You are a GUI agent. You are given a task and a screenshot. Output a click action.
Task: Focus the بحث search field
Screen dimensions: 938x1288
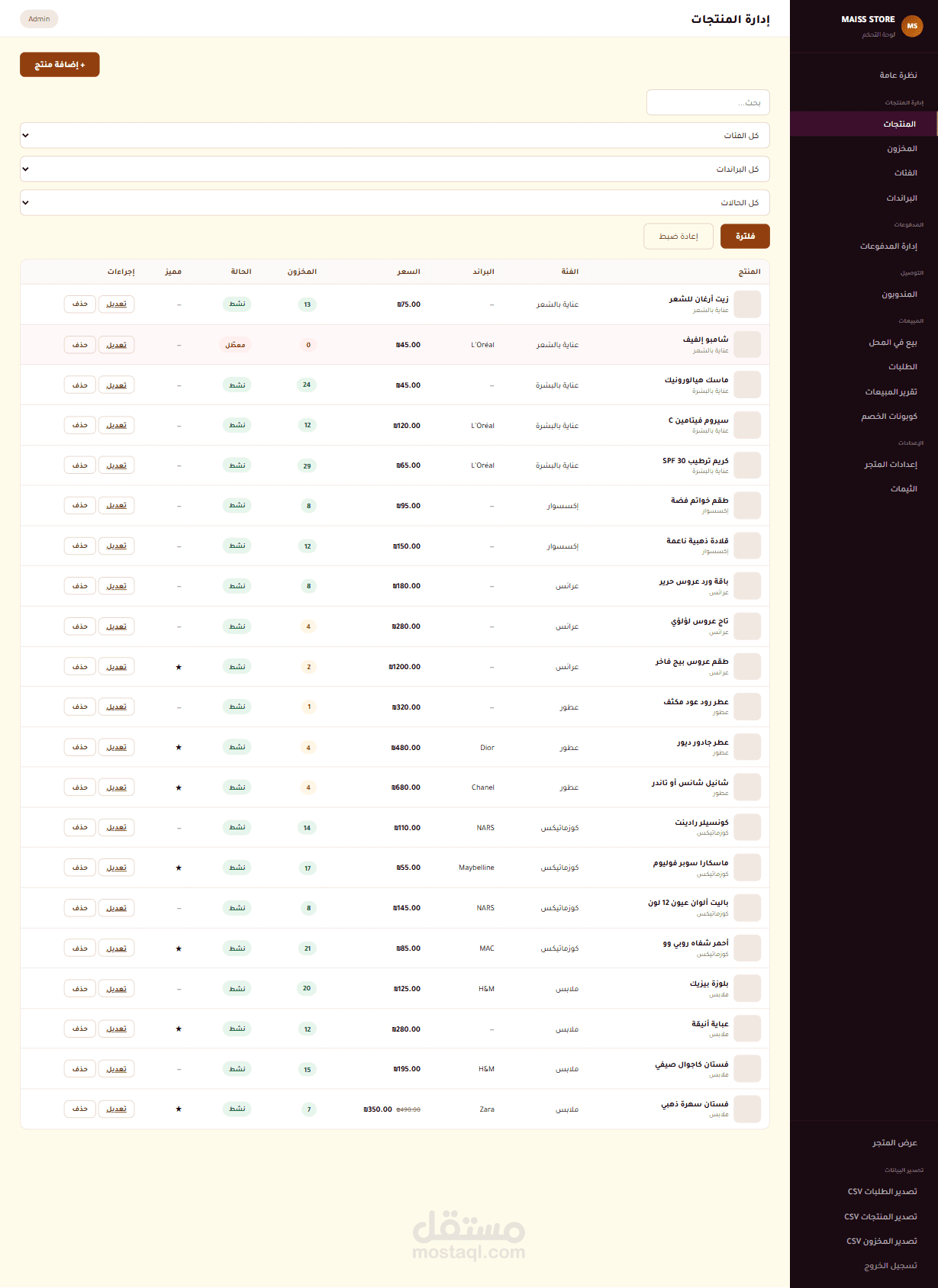click(x=708, y=102)
